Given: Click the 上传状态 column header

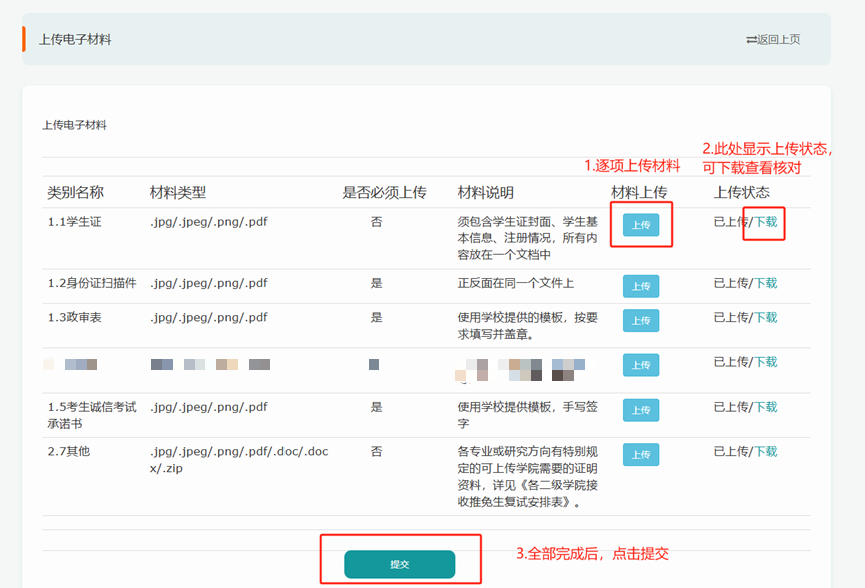Looking at the screenshot, I should click(x=741, y=192).
